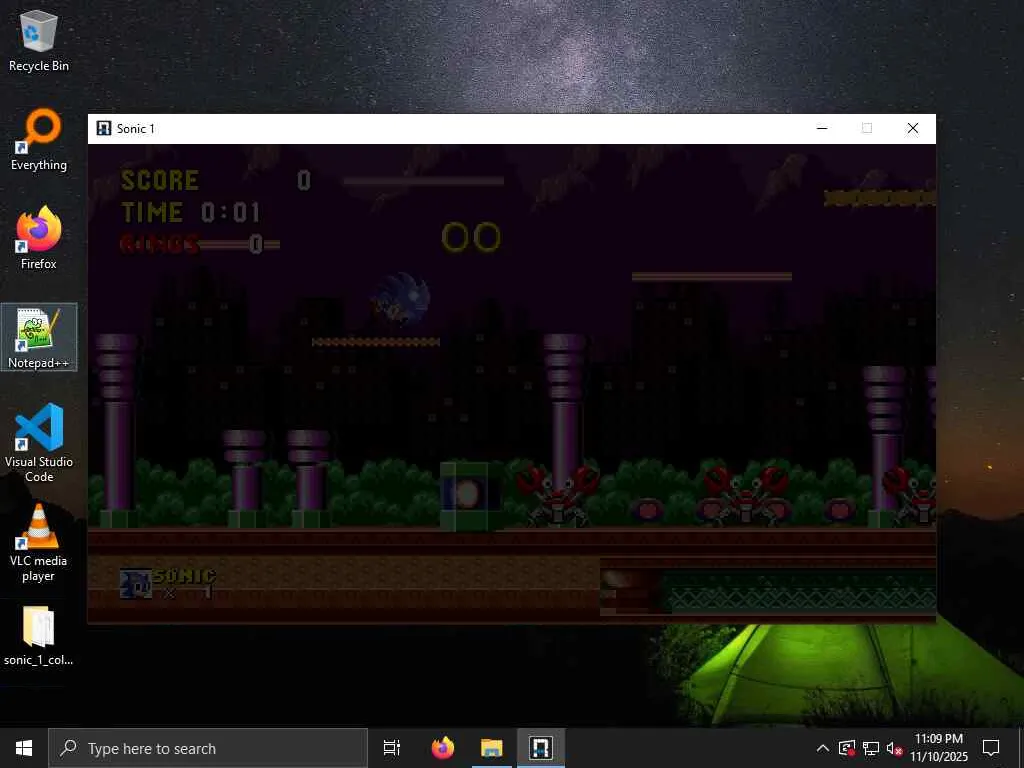Click the TIME 0:01 counter in game

(x=191, y=212)
